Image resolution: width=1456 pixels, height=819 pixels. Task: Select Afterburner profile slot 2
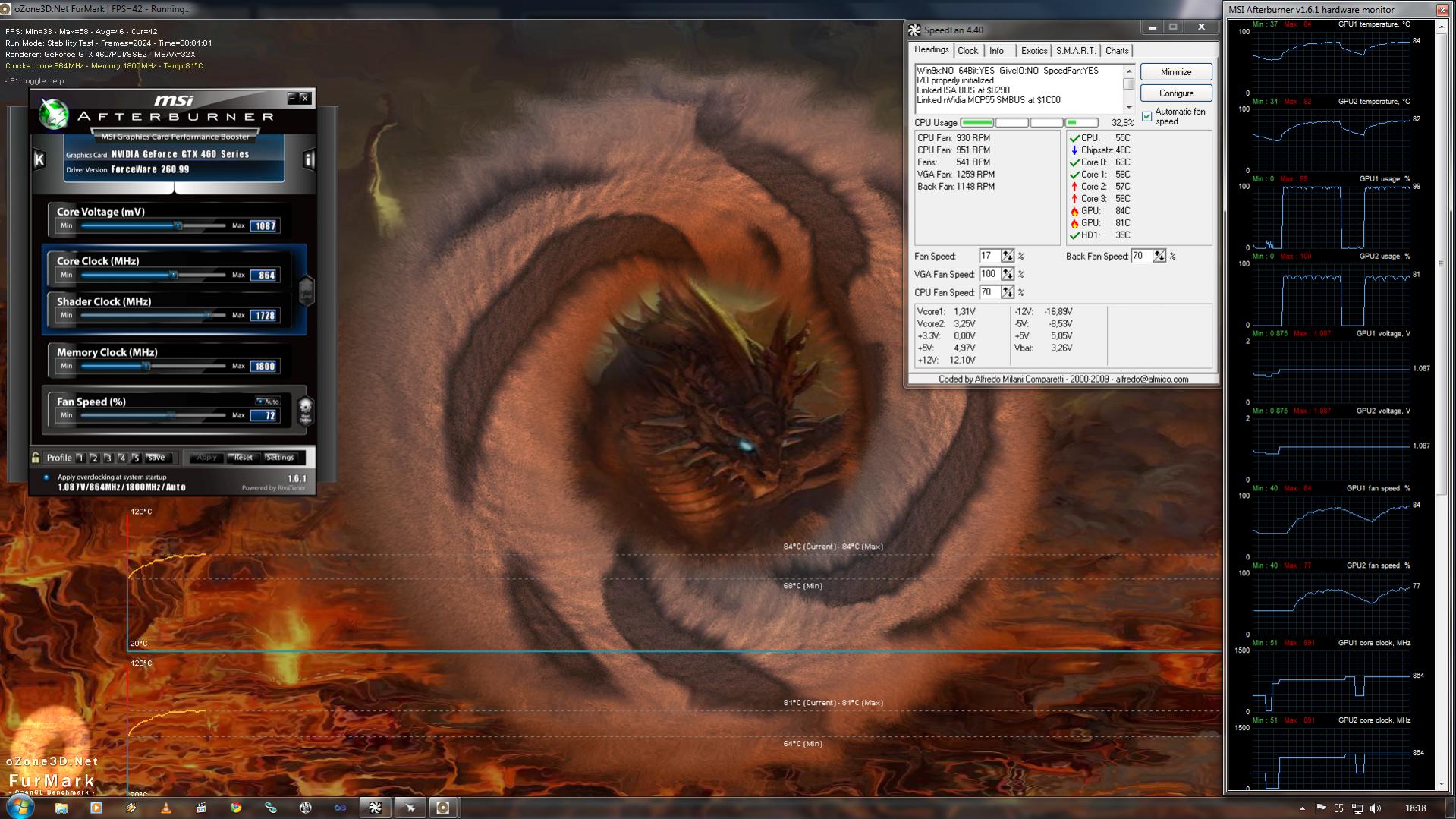pyautogui.click(x=94, y=458)
